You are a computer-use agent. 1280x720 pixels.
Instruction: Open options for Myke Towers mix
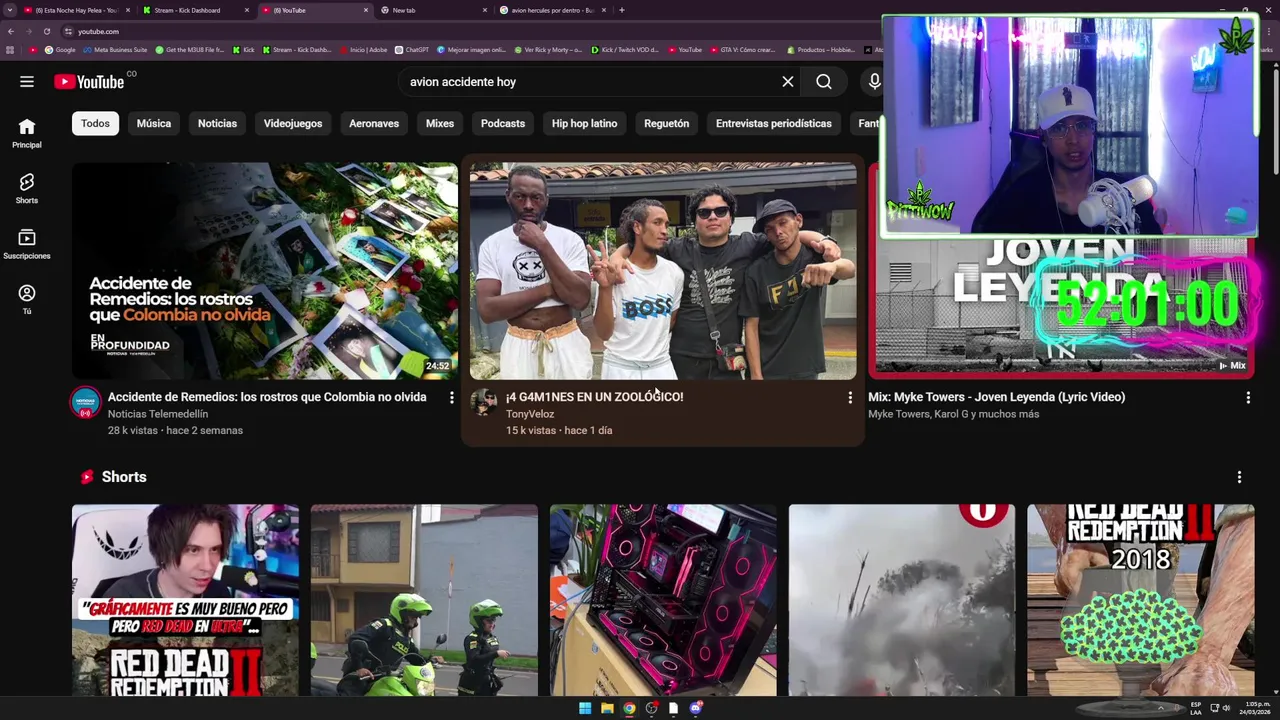(1248, 398)
